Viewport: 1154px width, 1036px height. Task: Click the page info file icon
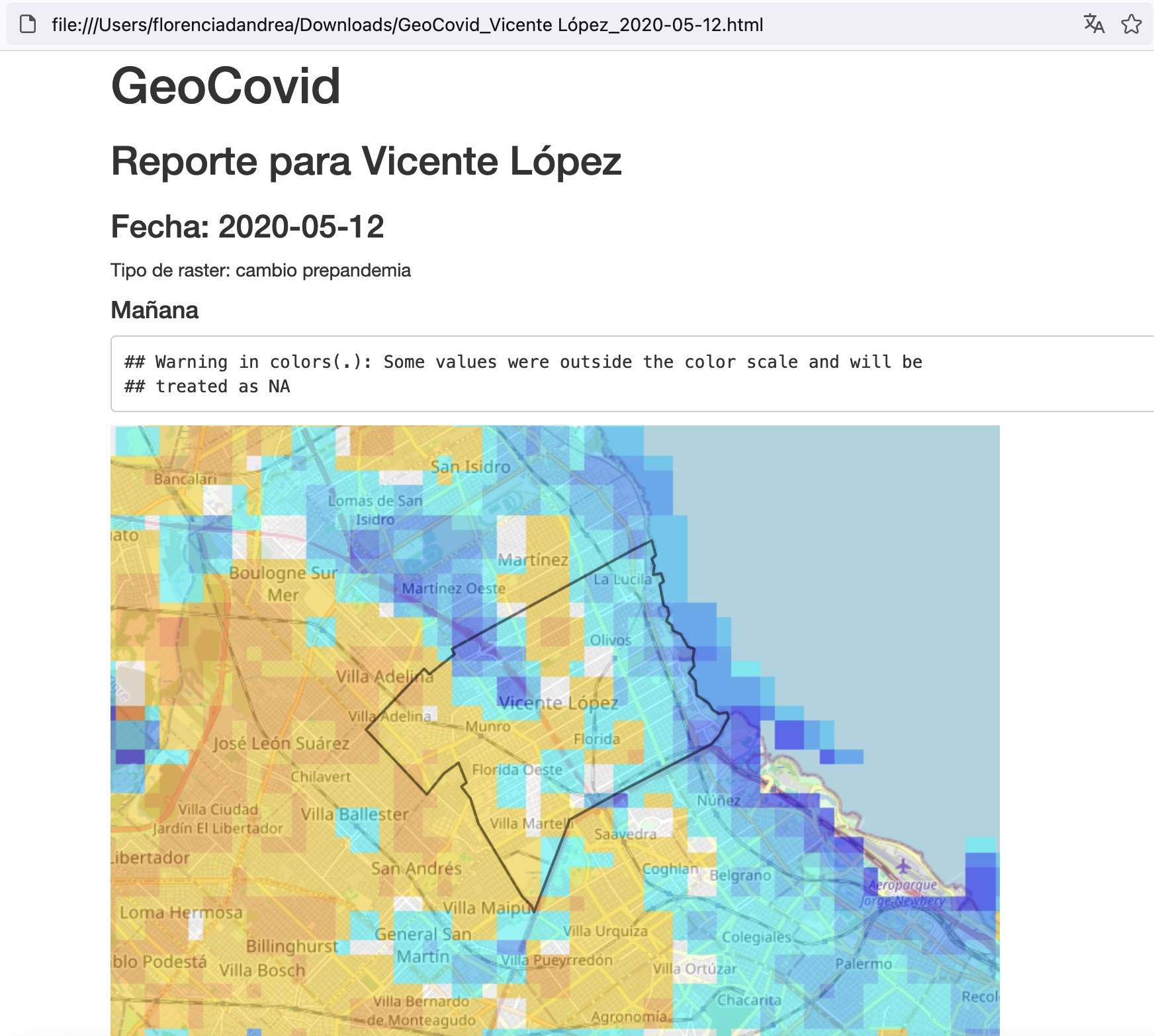point(28,24)
